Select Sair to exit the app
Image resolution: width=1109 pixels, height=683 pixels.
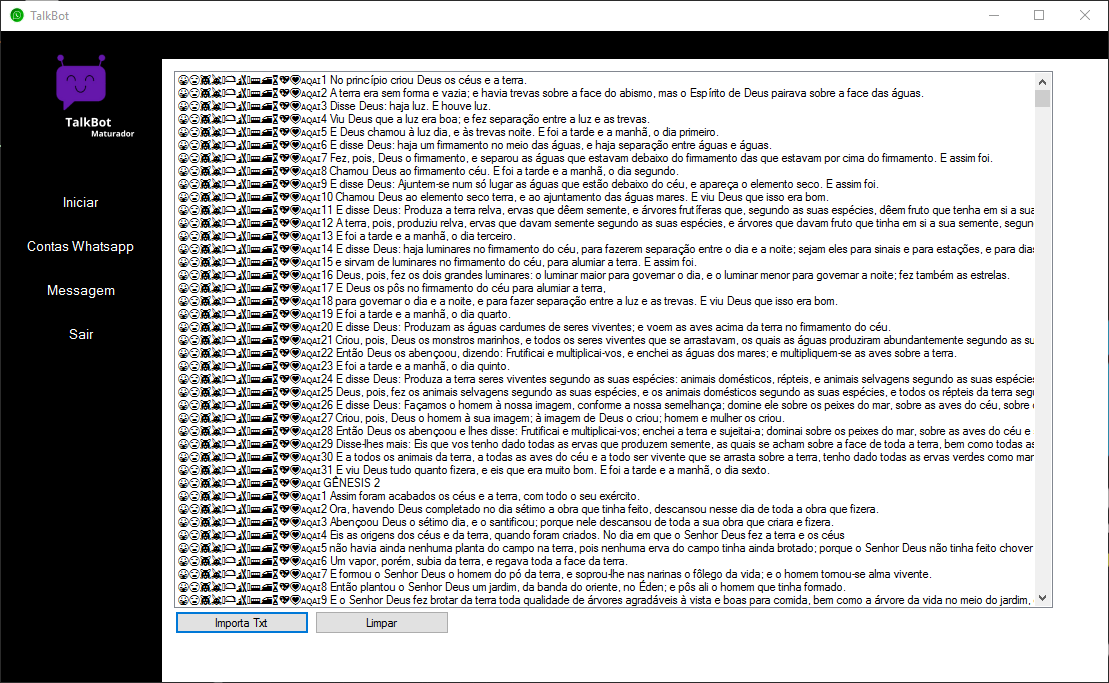(x=81, y=334)
